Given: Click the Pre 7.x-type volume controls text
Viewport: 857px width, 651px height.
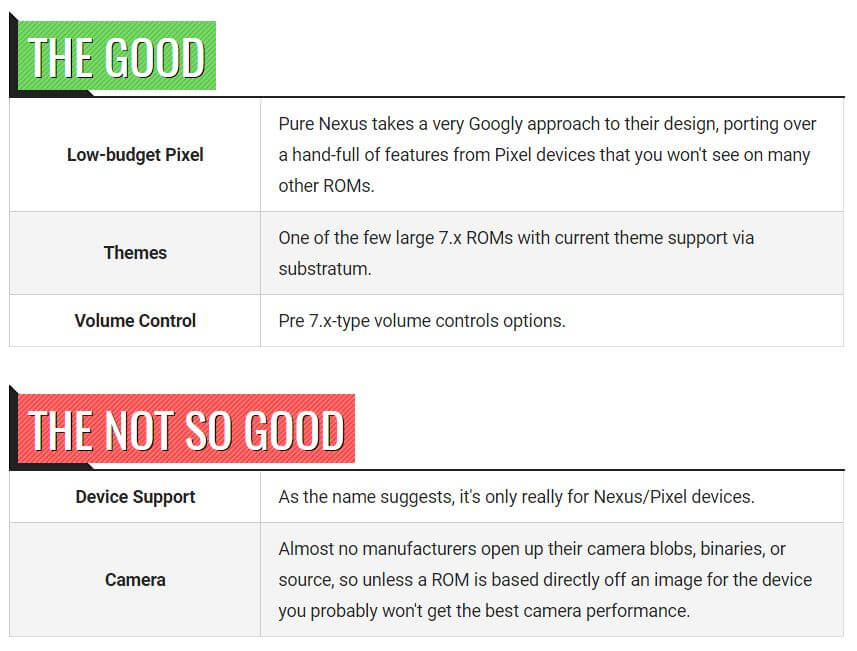Looking at the screenshot, I should (421, 321).
